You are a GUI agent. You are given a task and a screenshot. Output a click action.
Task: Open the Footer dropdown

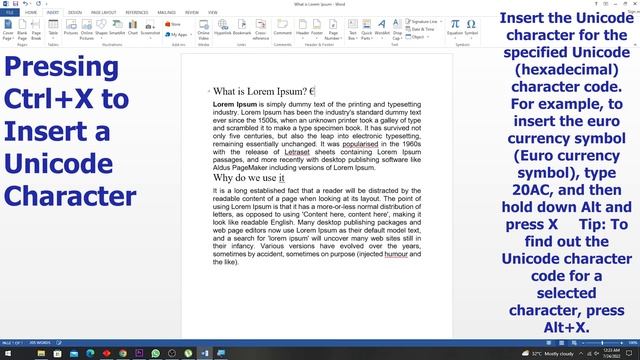(x=317, y=29)
